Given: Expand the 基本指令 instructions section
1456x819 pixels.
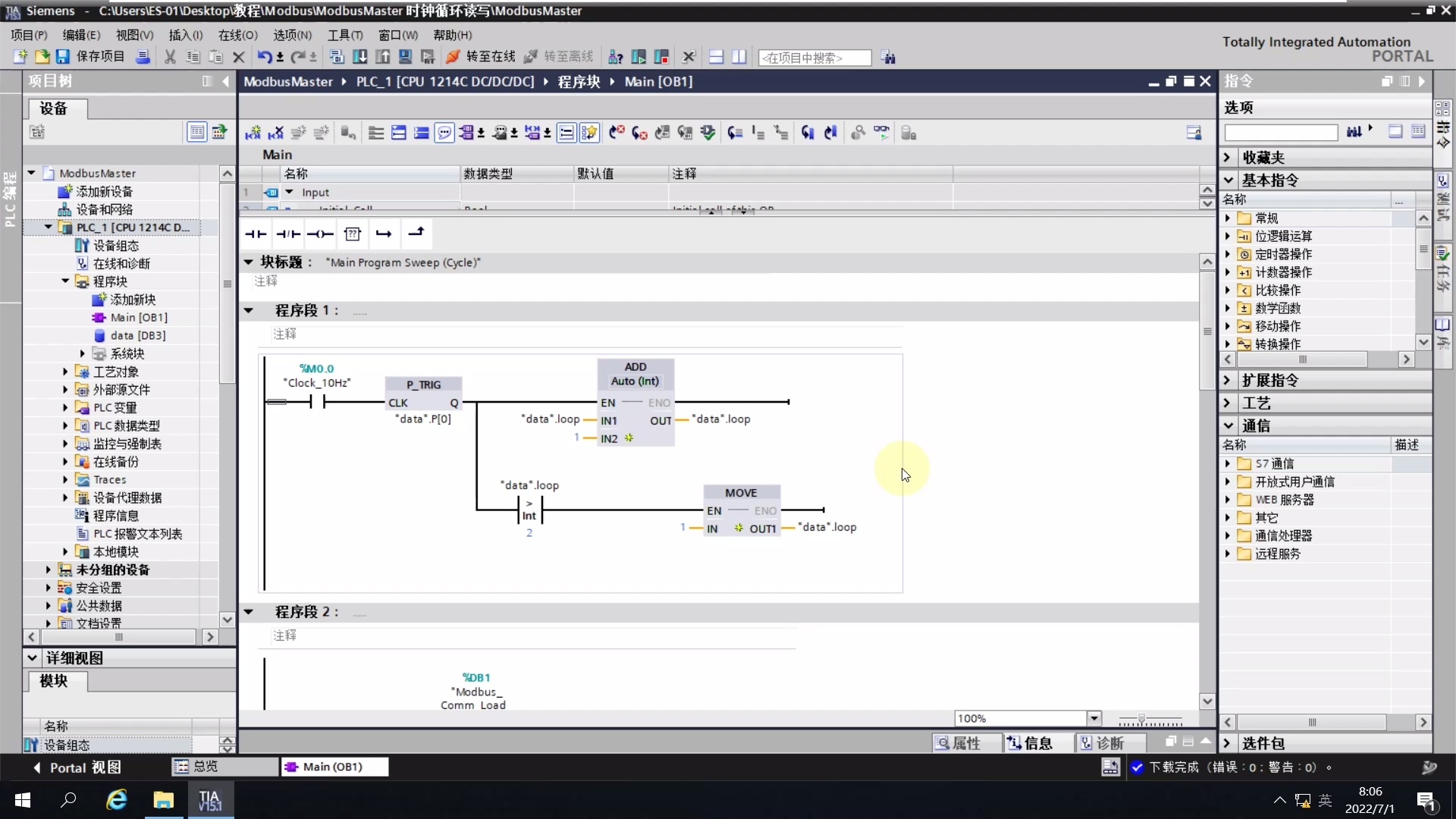Looking at the screenshot, I should tap(1229, 180).
